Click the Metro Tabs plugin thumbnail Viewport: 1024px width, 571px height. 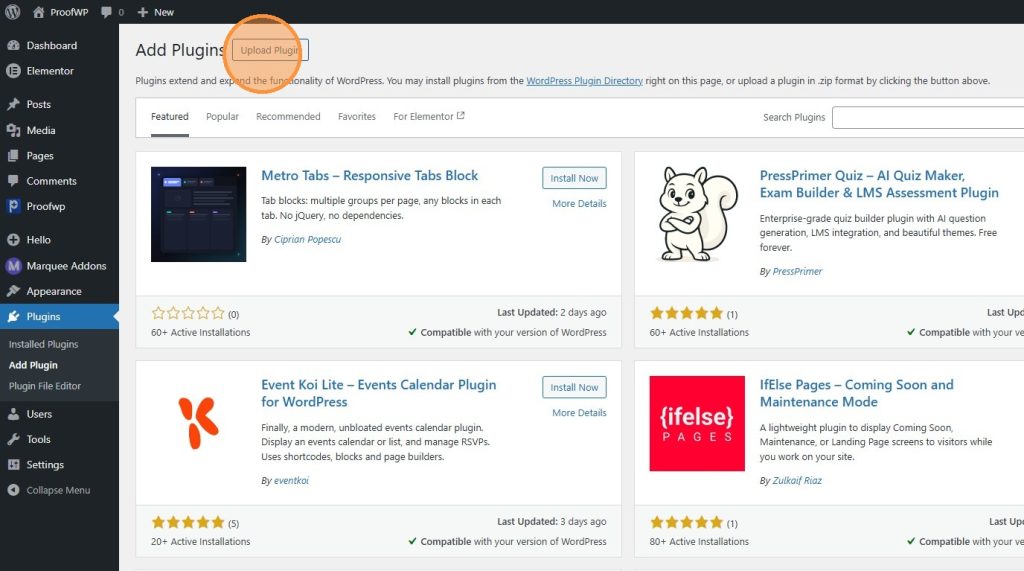point(199,214)
